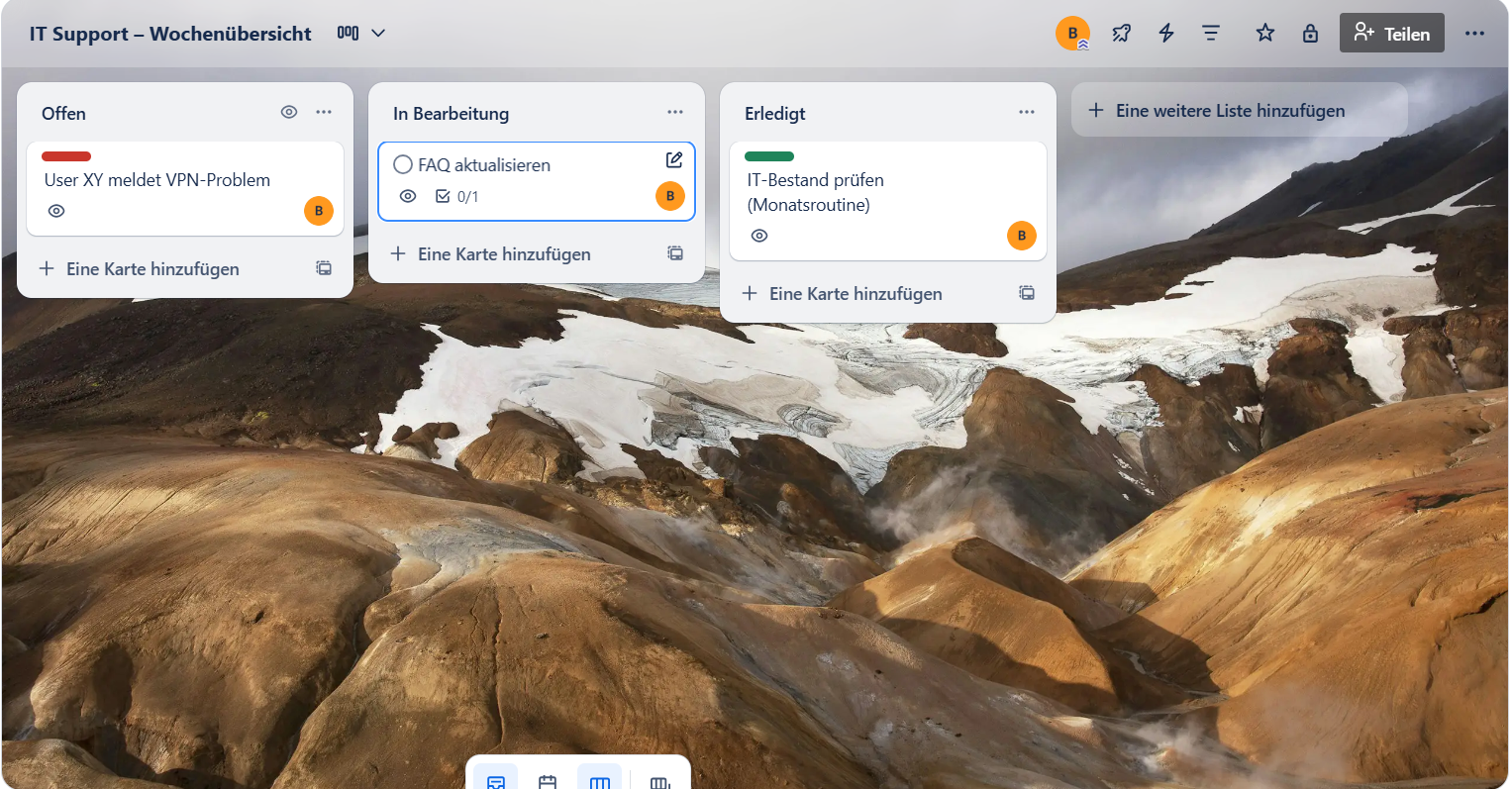This screenshot has height=789, width=1512.
Task: Click the edit icon on FAQ aktualisieren card
Action: [674, 160]
